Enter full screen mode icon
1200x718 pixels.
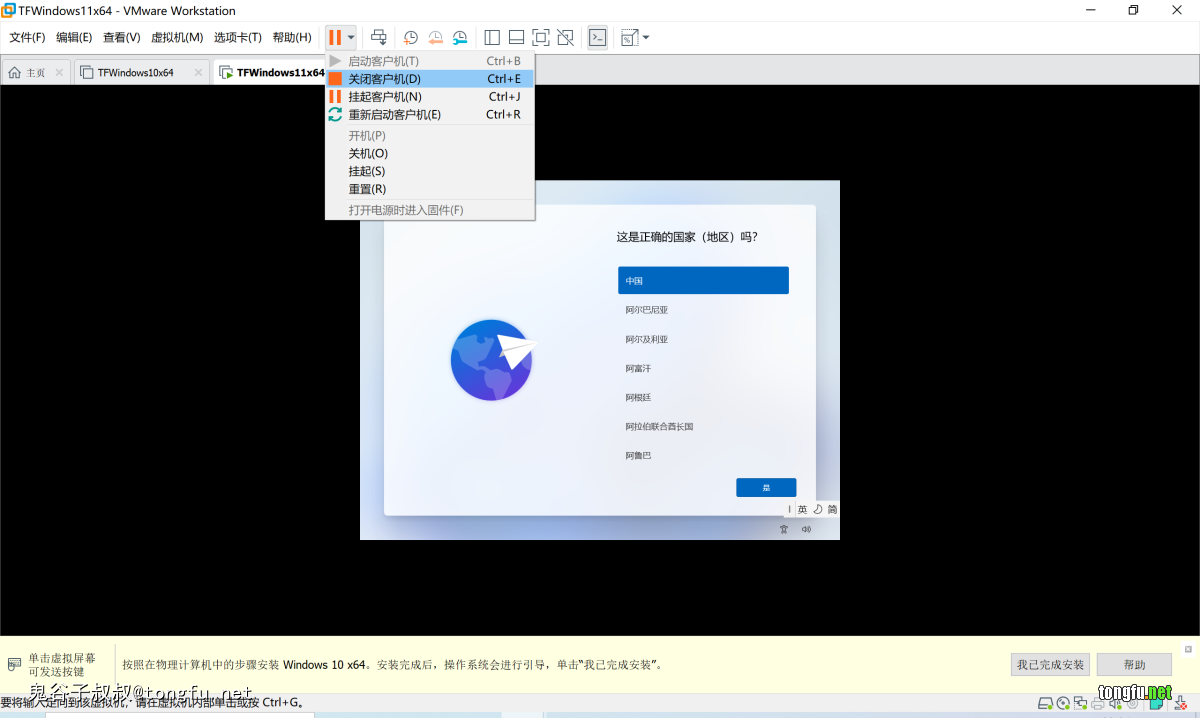tap(541, 38)
